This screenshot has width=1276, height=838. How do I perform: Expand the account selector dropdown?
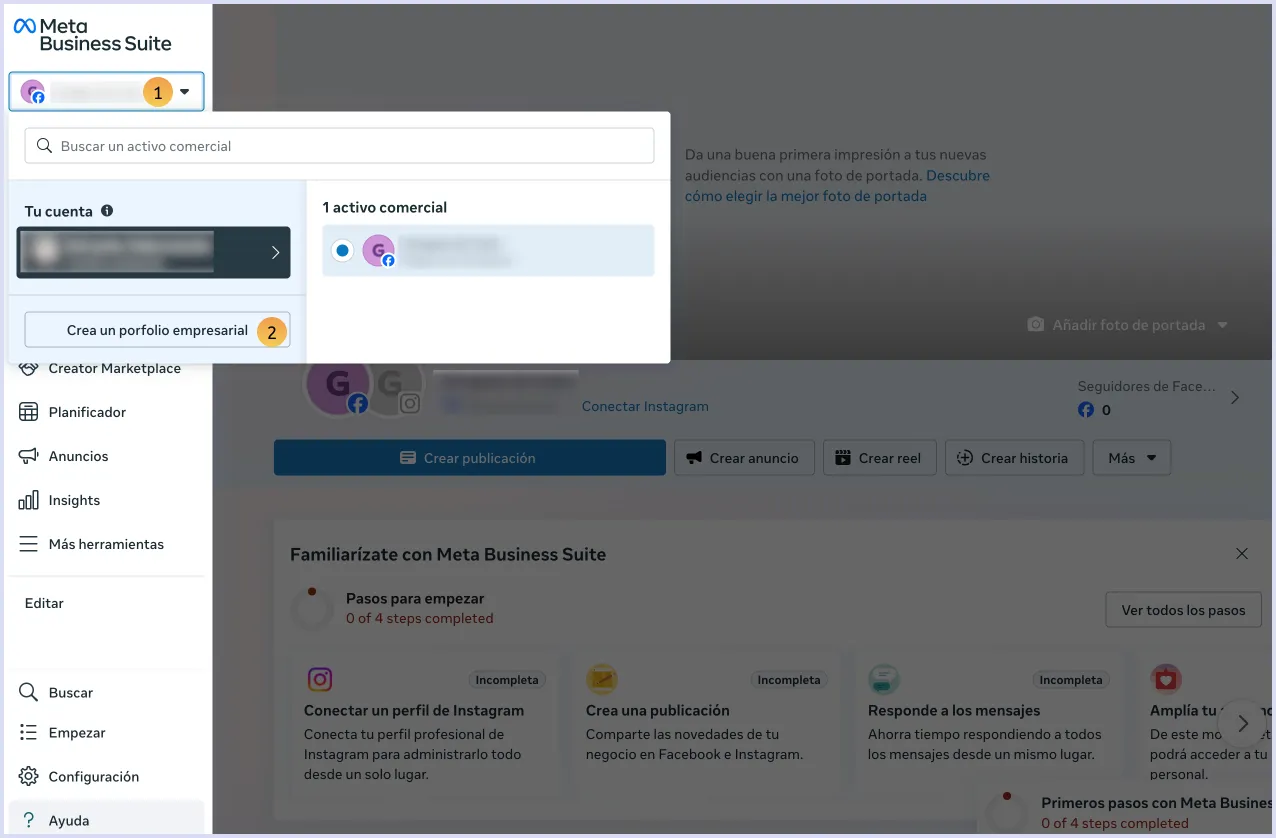pos(184,92)
